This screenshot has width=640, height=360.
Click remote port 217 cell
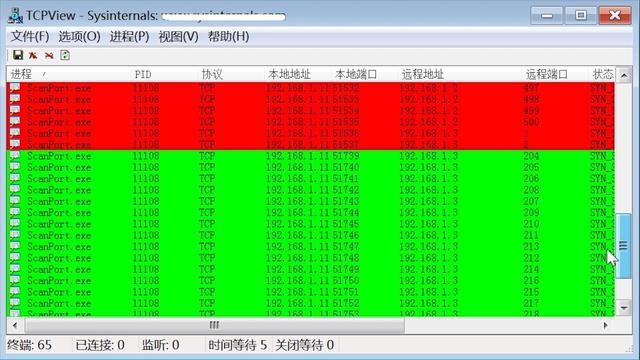[x=531, y=304]
